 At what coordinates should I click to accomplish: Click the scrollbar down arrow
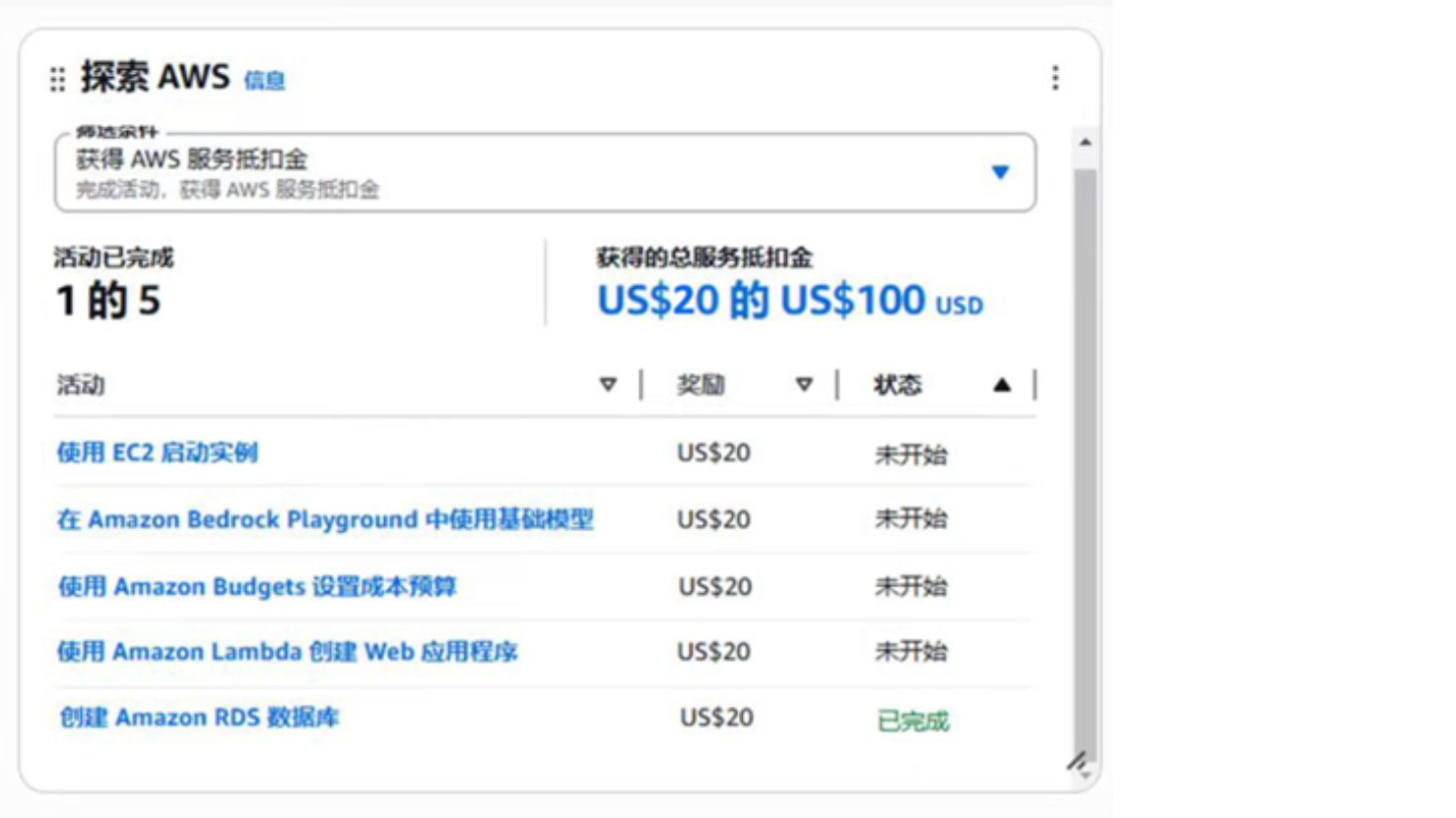(x=1085, y=776)
